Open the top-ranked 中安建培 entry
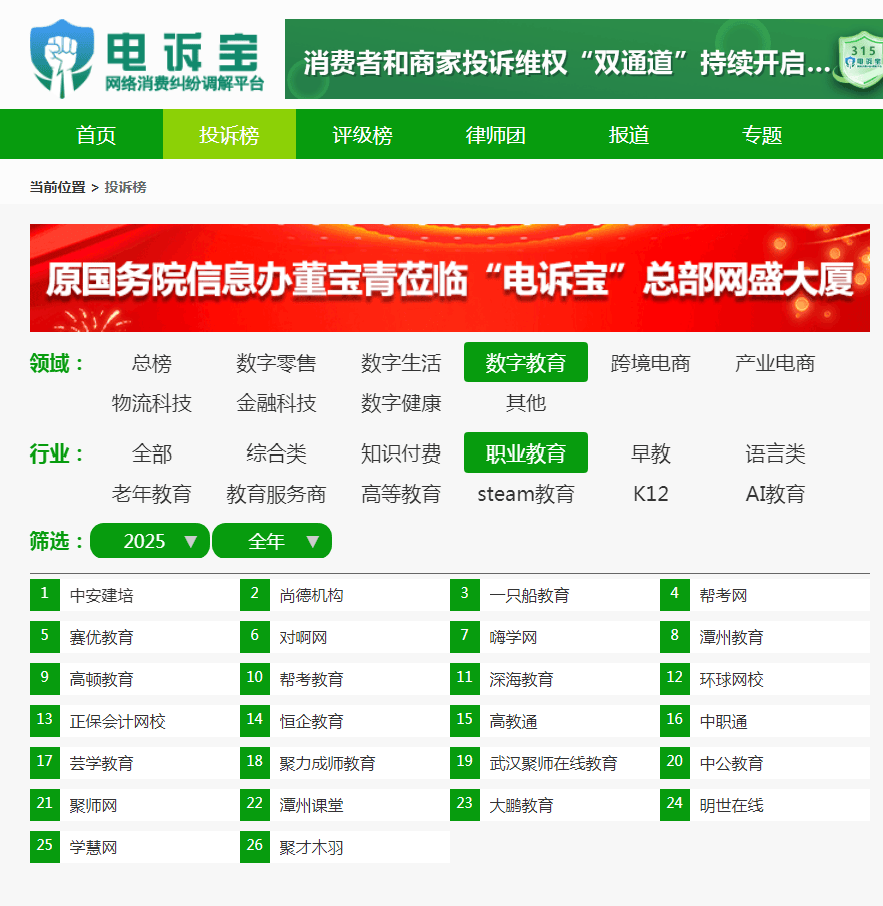Image resolution: width=883 pixels, height=906 pixels. (x=101, y=596)
